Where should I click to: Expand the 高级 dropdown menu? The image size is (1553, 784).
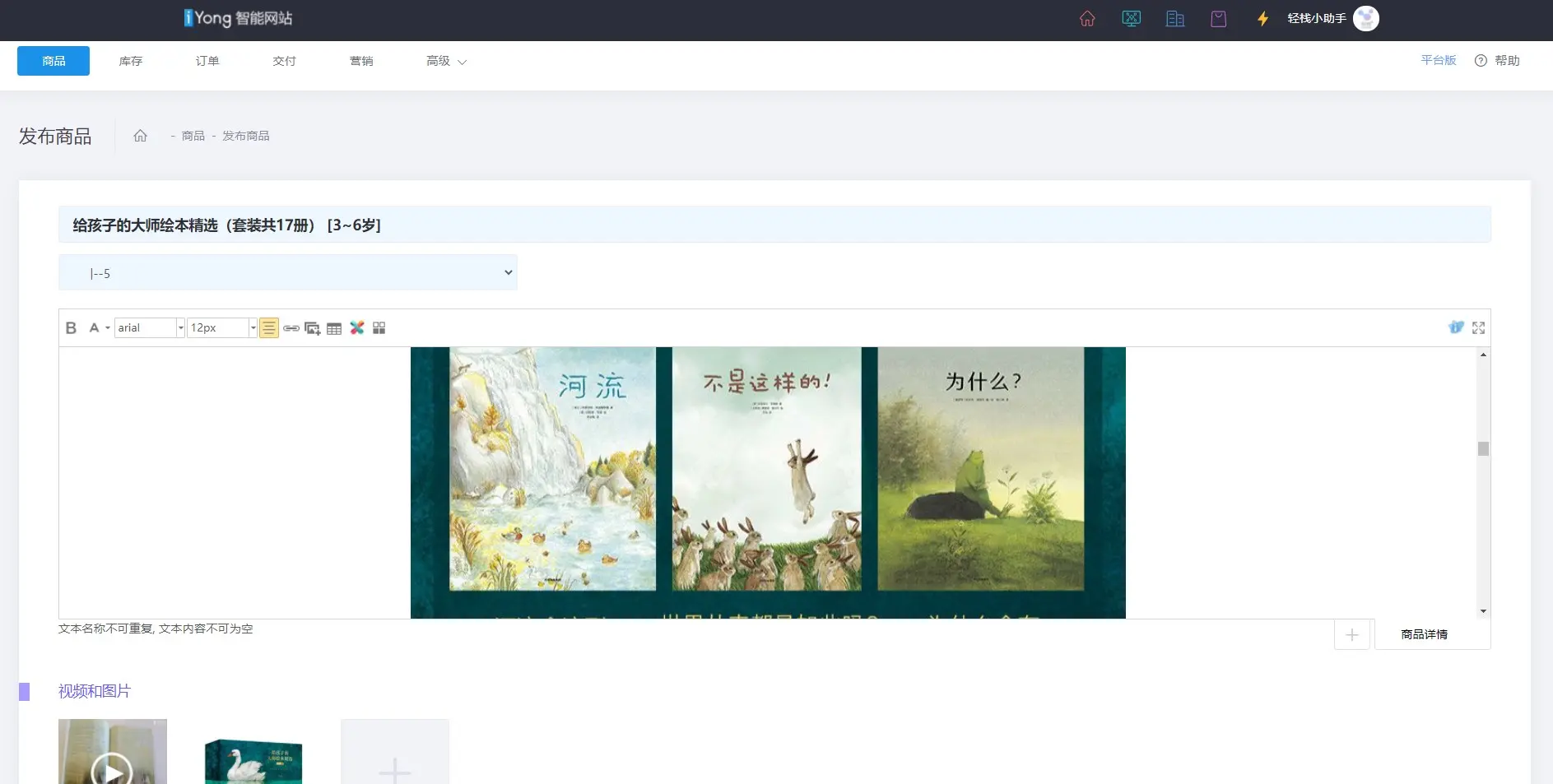tap(446, 61)
